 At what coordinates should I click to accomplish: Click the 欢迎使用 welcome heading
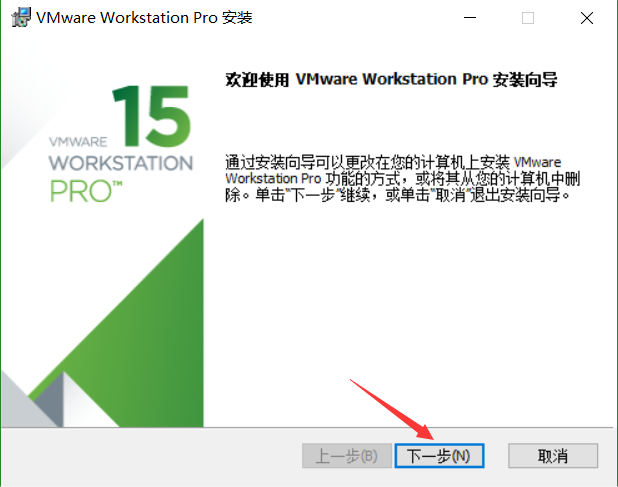pos(257,80)
